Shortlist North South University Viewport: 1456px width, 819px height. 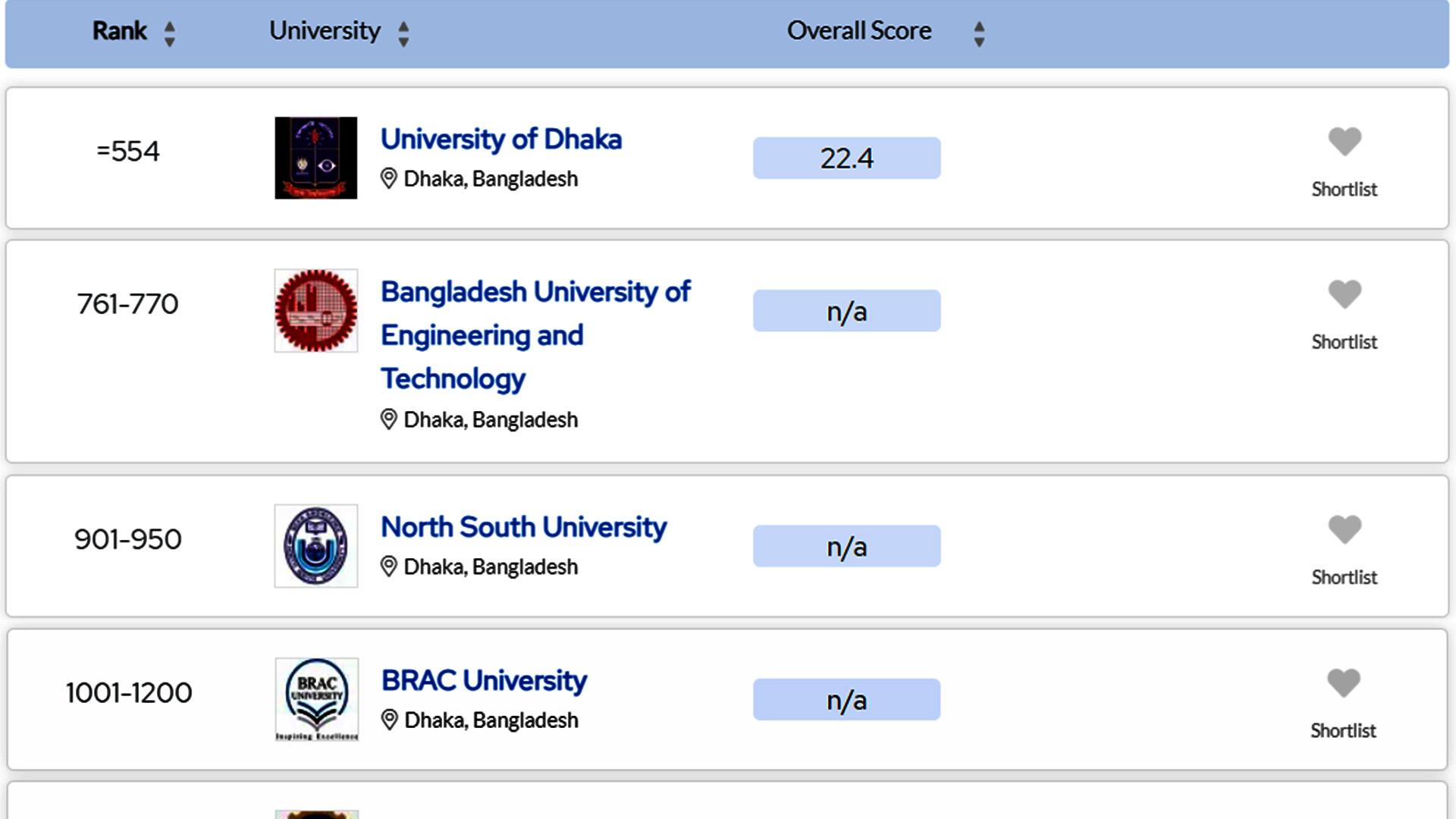tap(1343, 528)
